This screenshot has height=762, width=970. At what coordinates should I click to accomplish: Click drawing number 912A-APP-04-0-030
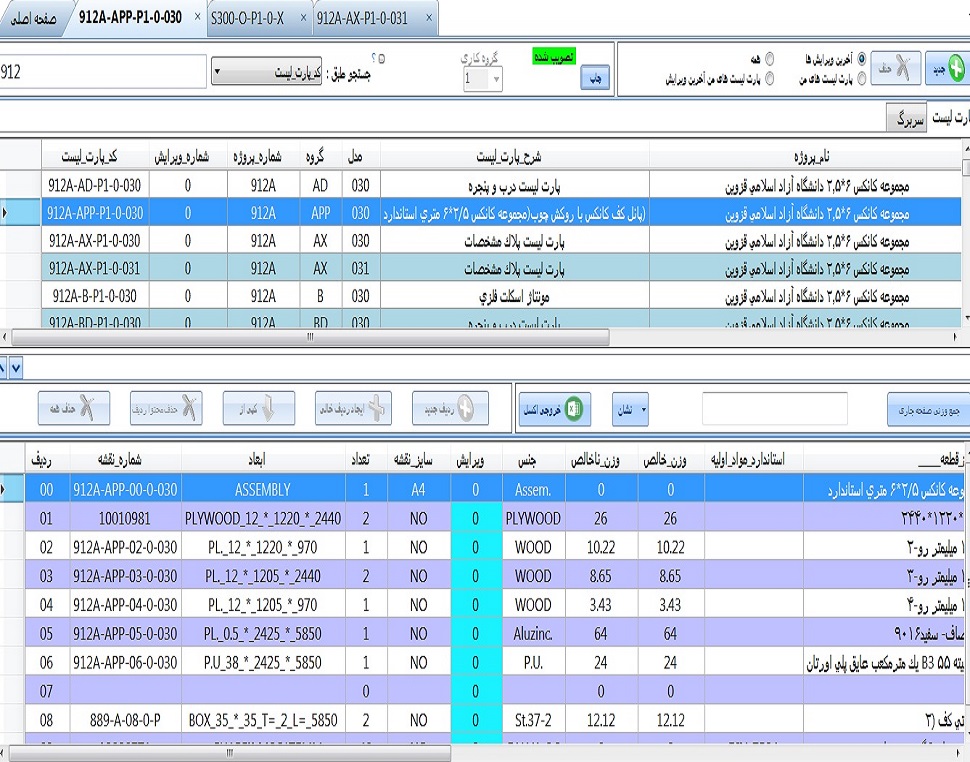[x=126, y=605]
